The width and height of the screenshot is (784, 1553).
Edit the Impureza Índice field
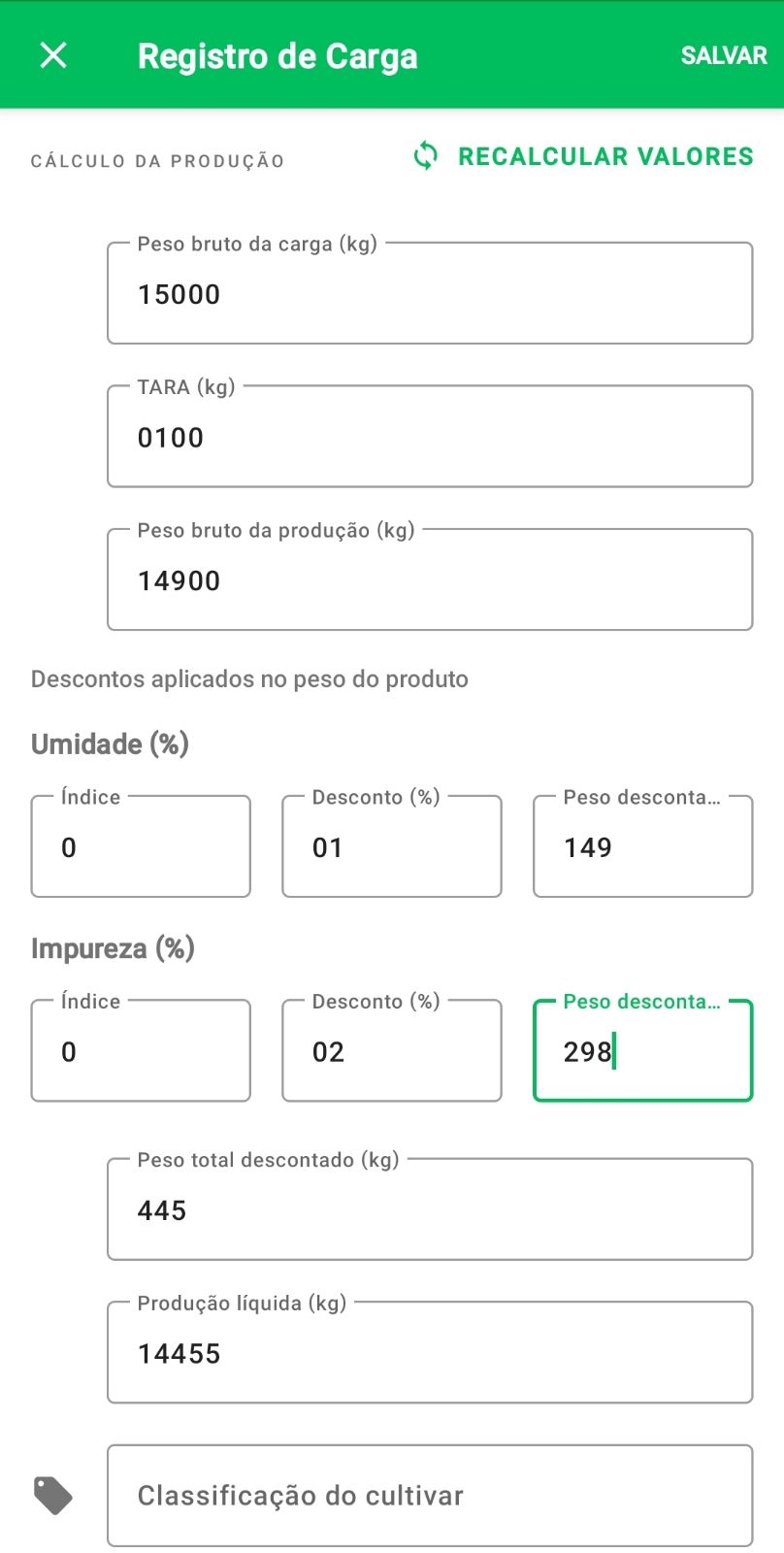(141, 1050)
